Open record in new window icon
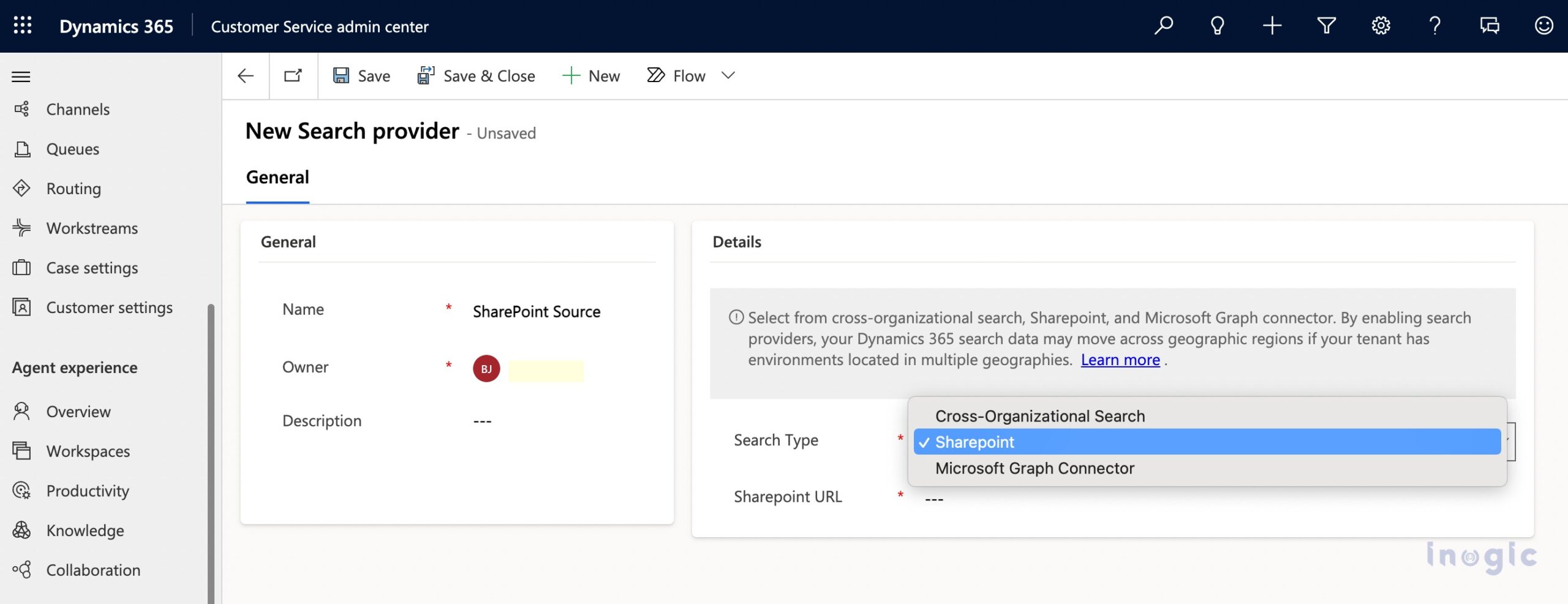The height and width of the screenshot is (604, 1568). (x=293, y=76)
